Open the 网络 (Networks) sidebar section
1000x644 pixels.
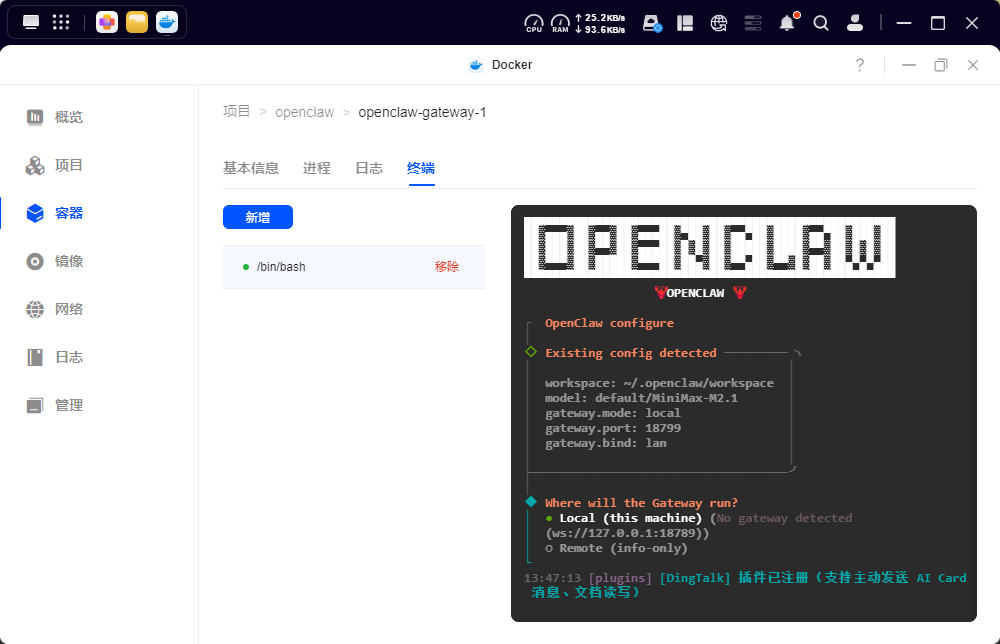(x=60, y=308)
